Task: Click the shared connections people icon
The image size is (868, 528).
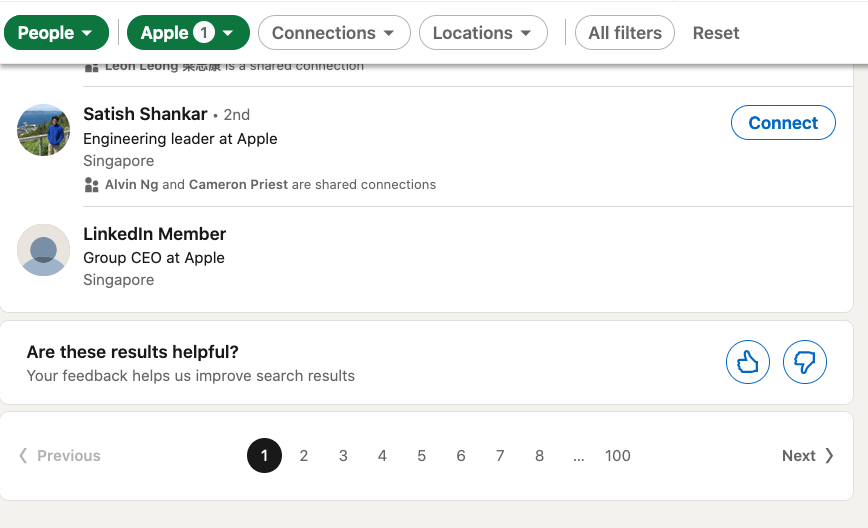Action: tap(91, 184)
